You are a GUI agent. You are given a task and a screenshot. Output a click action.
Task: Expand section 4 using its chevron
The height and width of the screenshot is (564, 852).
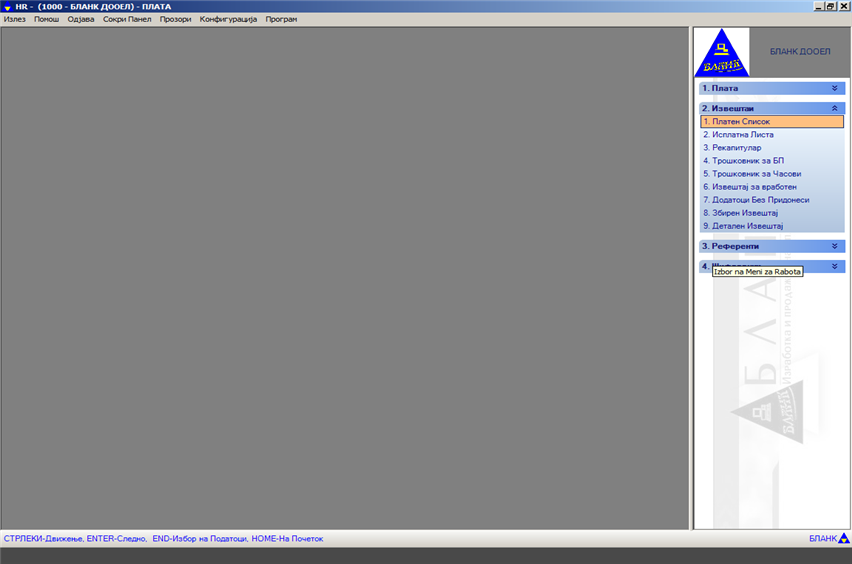coord(834,266)
